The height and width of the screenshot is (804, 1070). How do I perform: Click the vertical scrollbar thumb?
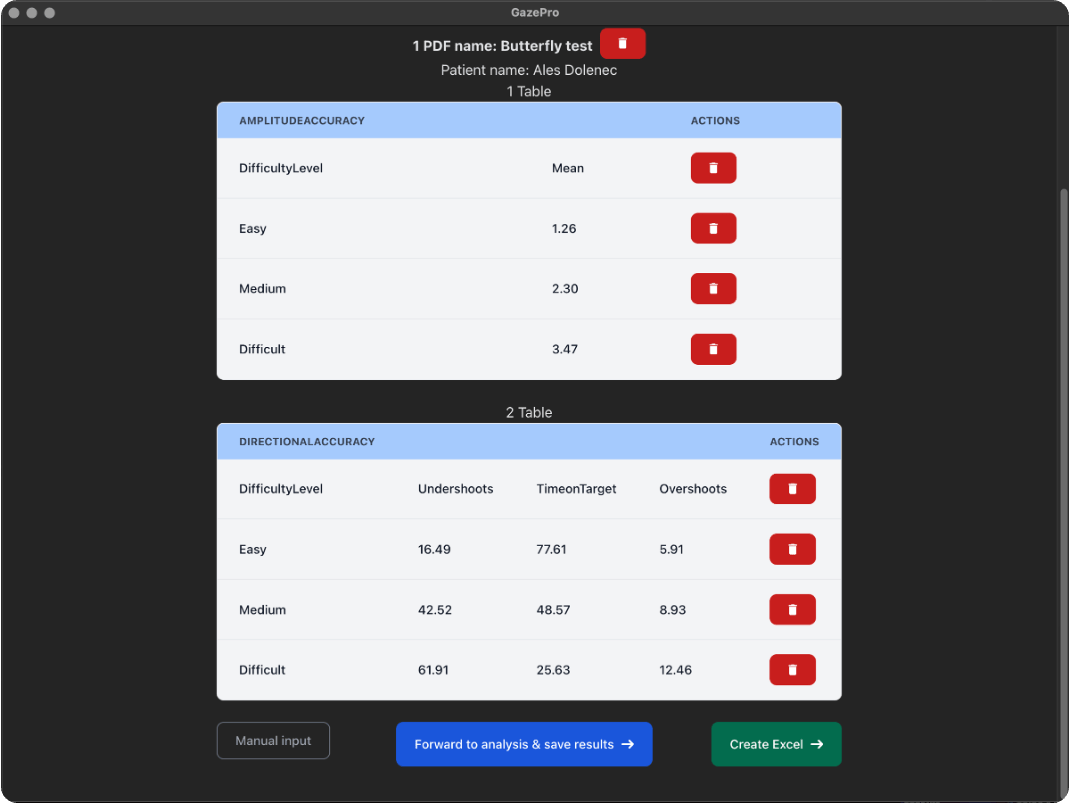[x=1064, y=491]
